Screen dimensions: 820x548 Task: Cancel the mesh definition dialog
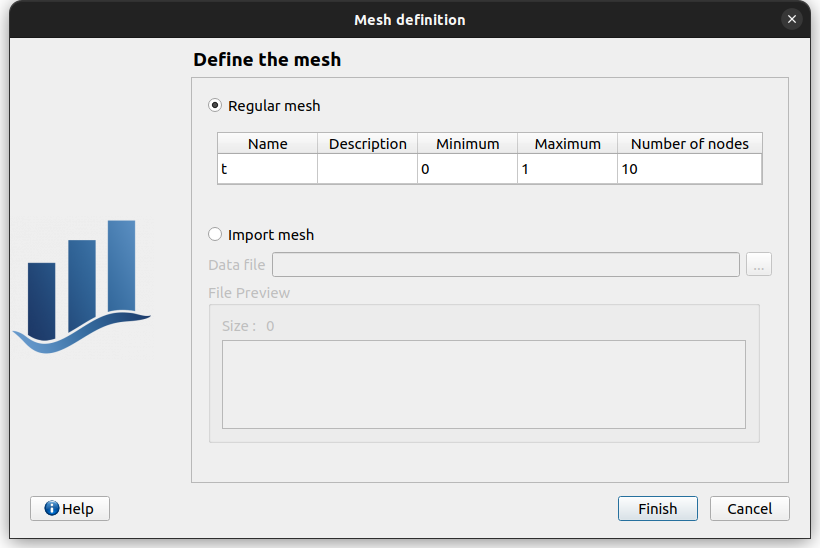point(749,509)
